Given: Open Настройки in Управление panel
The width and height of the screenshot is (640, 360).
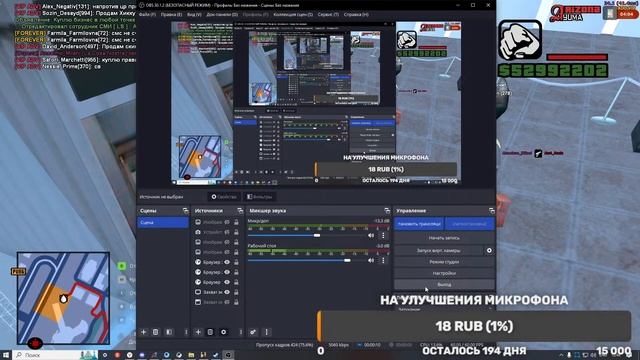Looking at the screenshot, I should point(444,273).
